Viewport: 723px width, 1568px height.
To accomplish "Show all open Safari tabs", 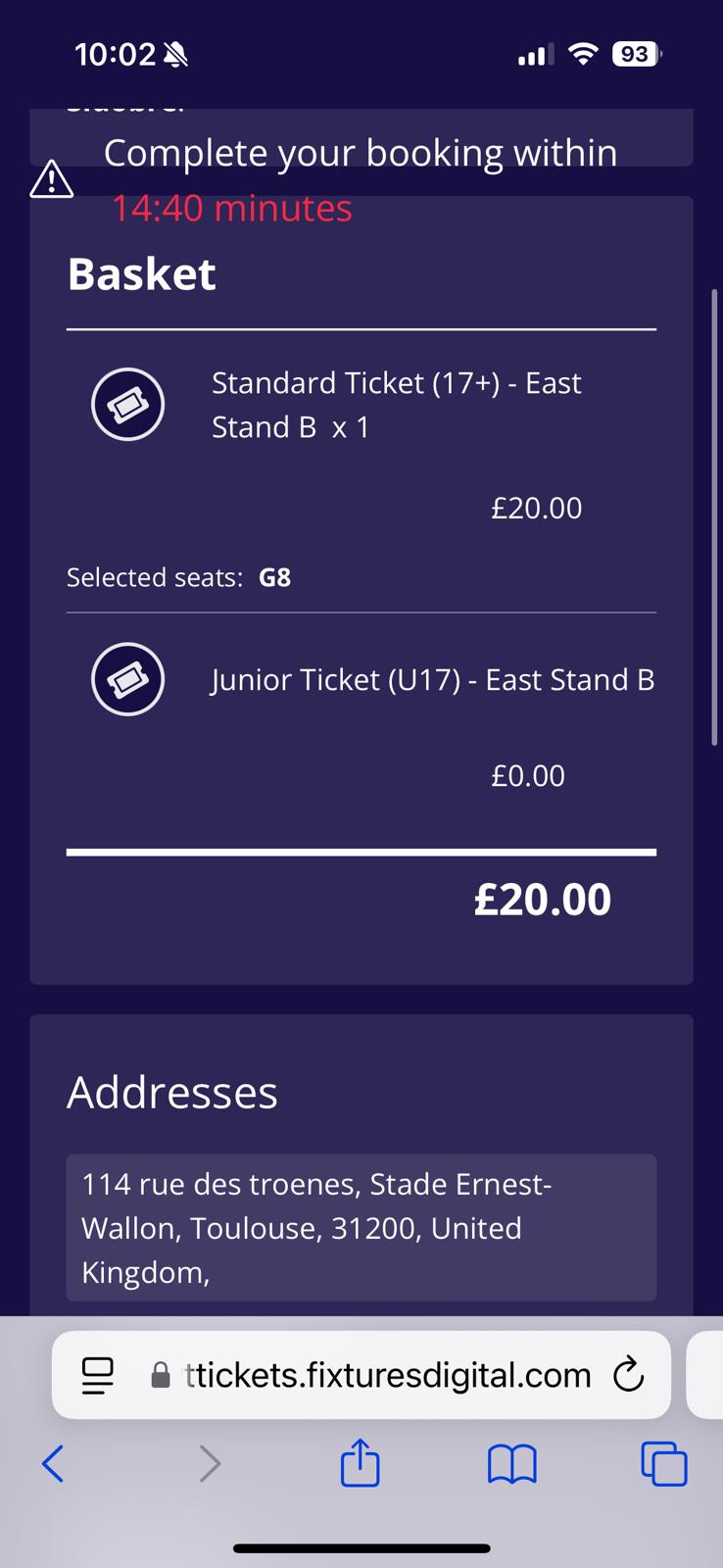I will coord(663,1464).
